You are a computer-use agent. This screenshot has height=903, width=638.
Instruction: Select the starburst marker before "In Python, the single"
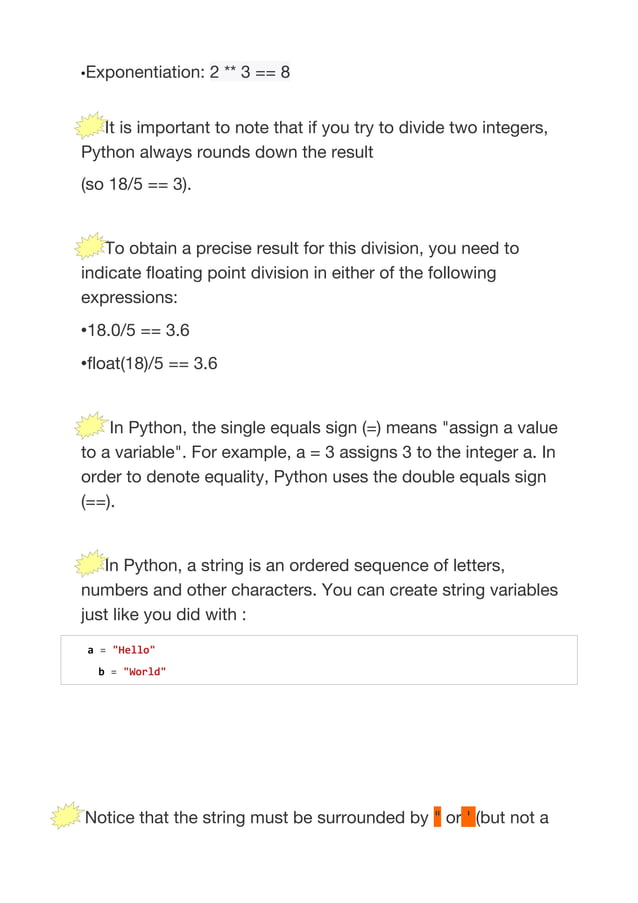coord(91,426)
